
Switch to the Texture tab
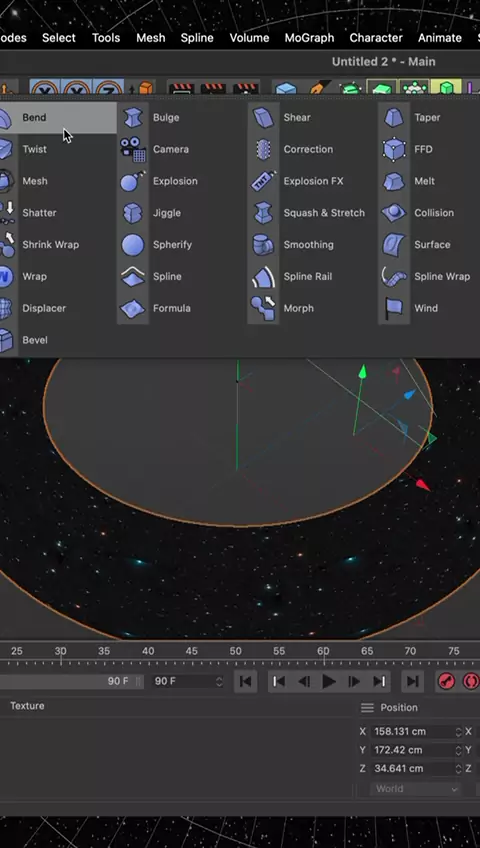coord(27,706)
